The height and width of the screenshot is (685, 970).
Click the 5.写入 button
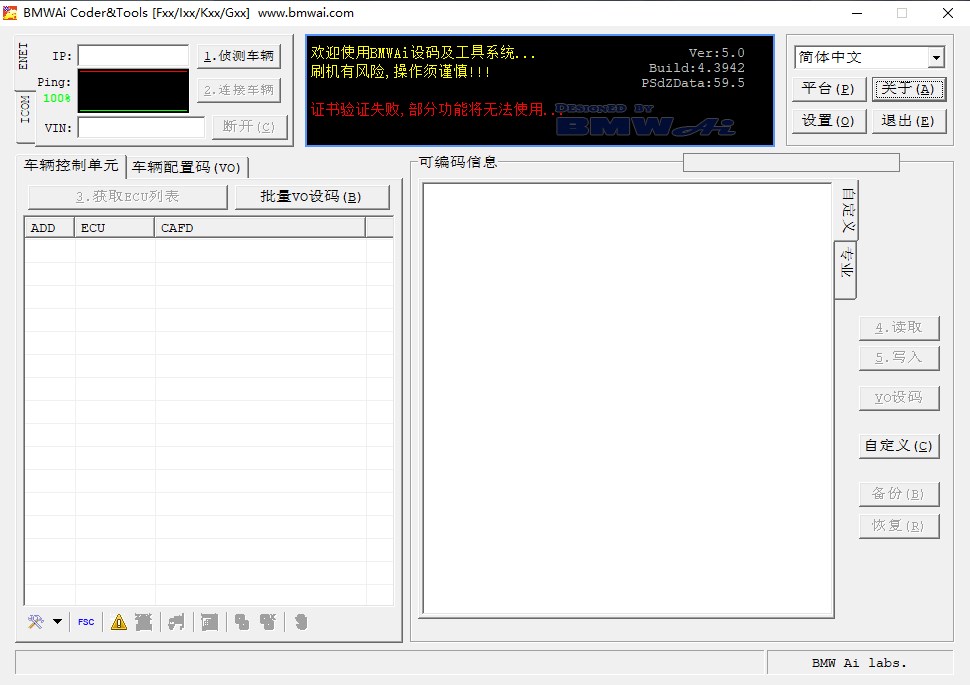click(x=899, y=358)
